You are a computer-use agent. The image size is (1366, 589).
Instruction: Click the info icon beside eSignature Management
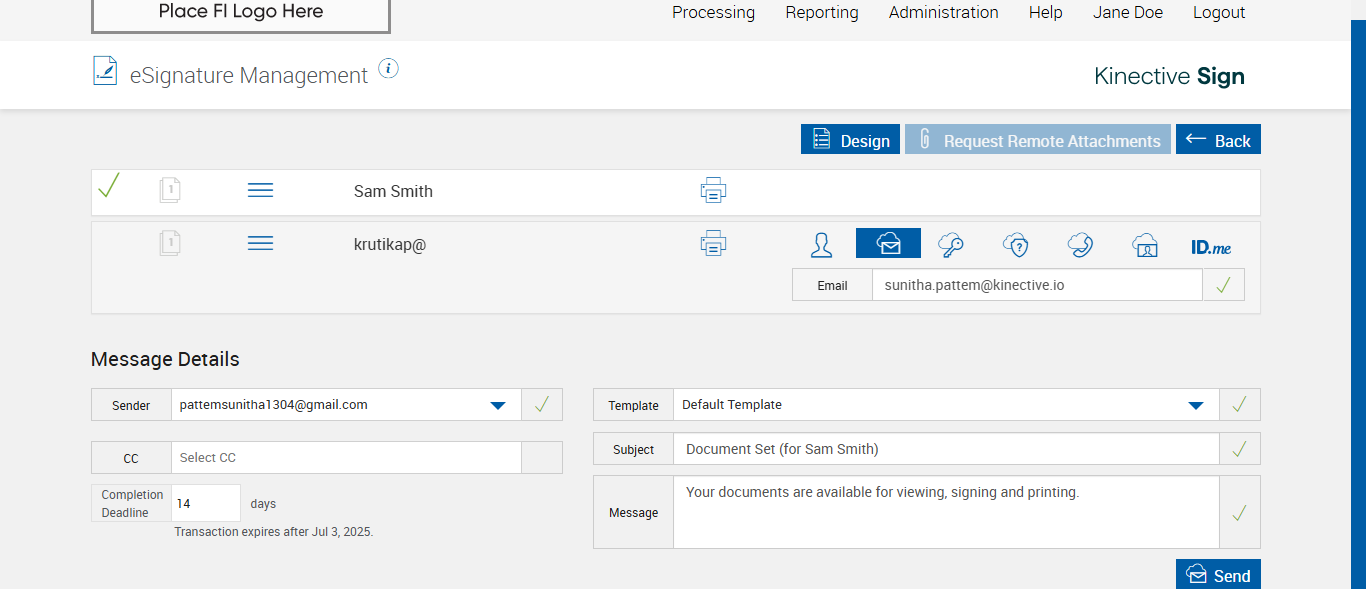(x=389, y=69)
